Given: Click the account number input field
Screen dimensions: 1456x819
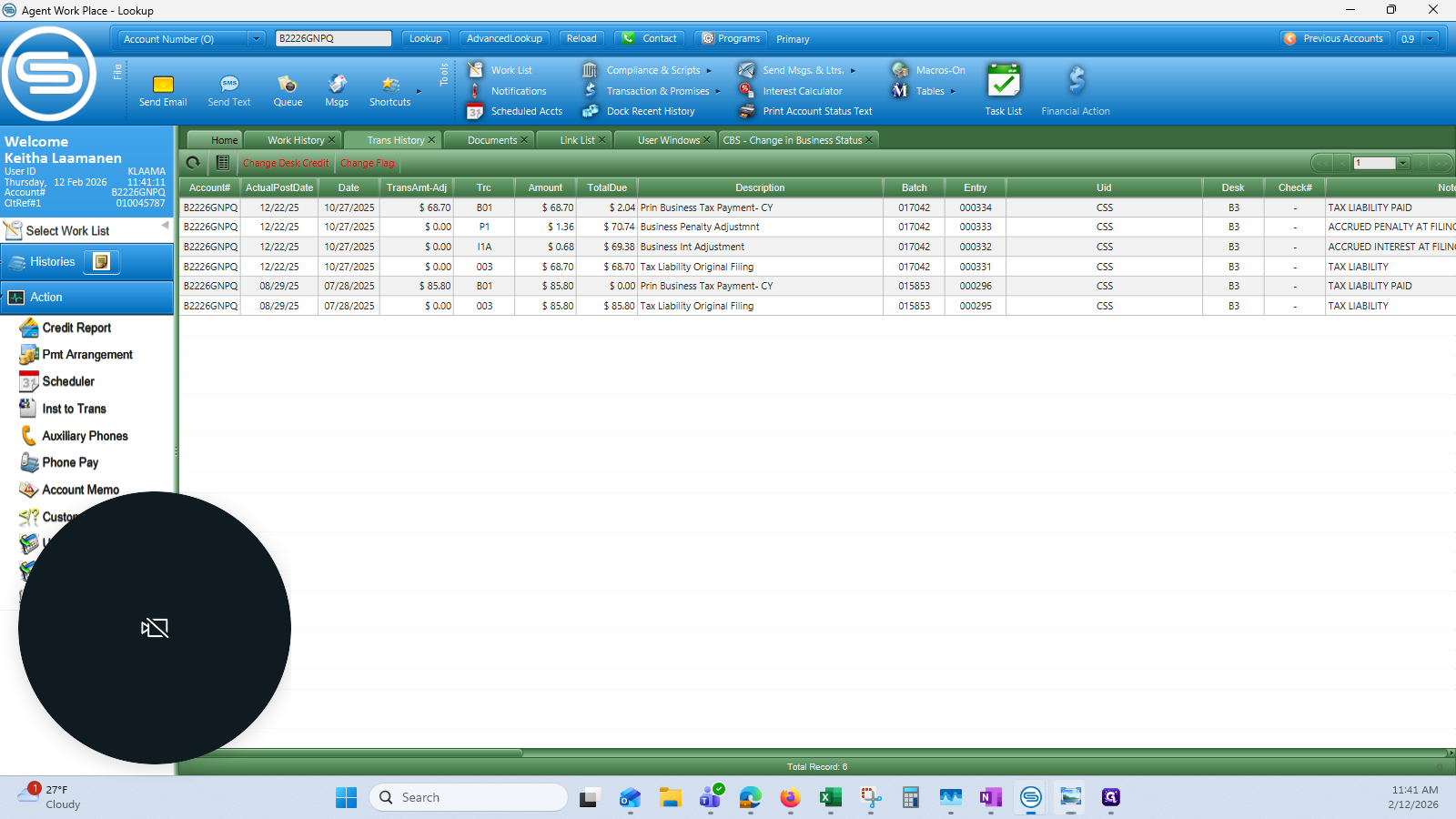Looking at the screenshot, I should coord(333,39).
